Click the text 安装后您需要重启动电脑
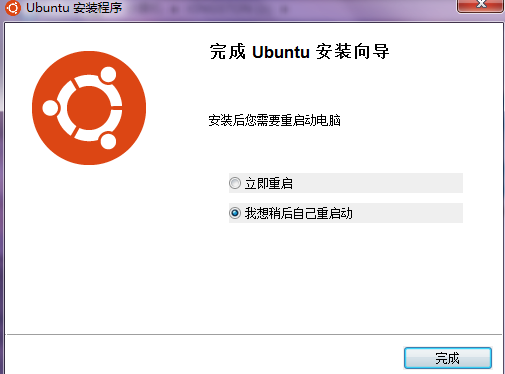The image size is (505, 374). click(x=274, y=120)
